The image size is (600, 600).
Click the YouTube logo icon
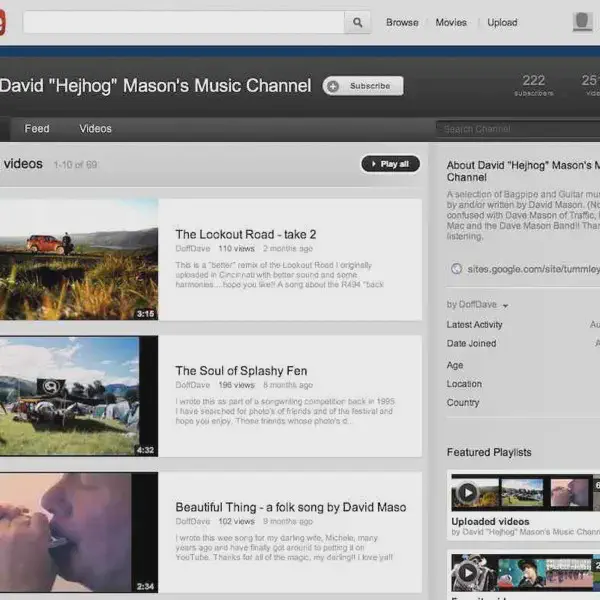click(x=2, y=22)
